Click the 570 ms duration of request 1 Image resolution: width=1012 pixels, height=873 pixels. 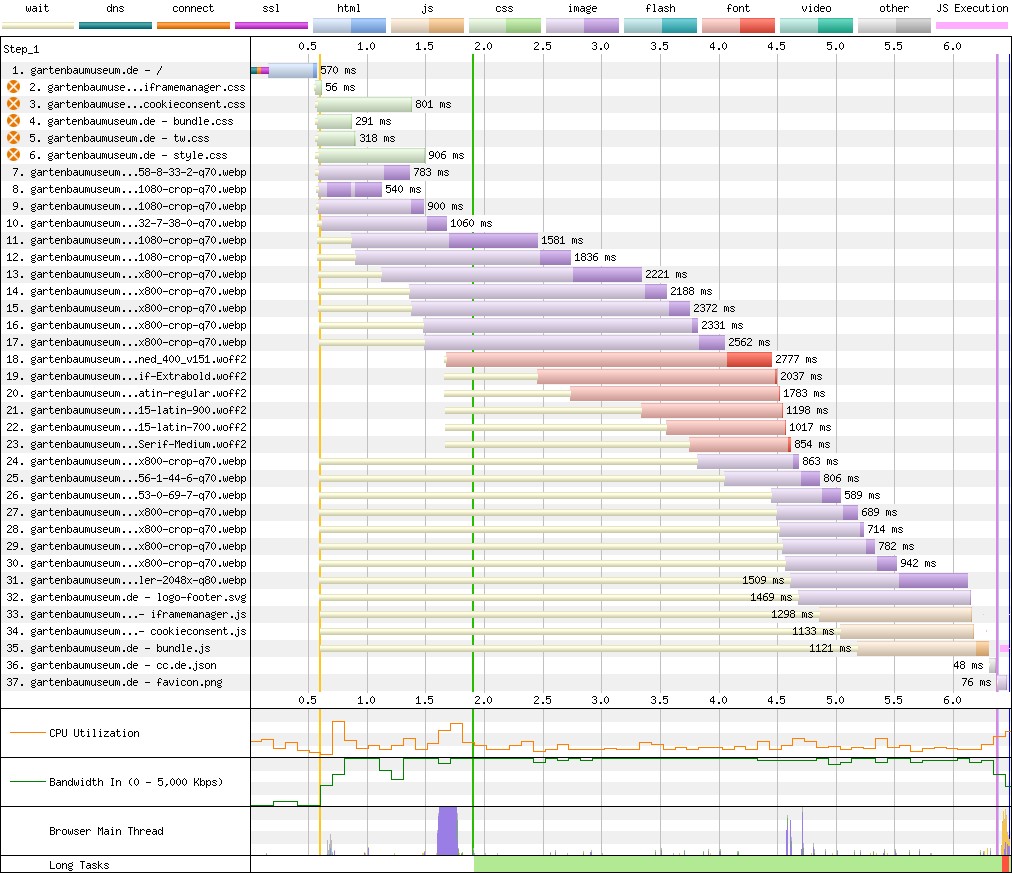pos(338,70)
